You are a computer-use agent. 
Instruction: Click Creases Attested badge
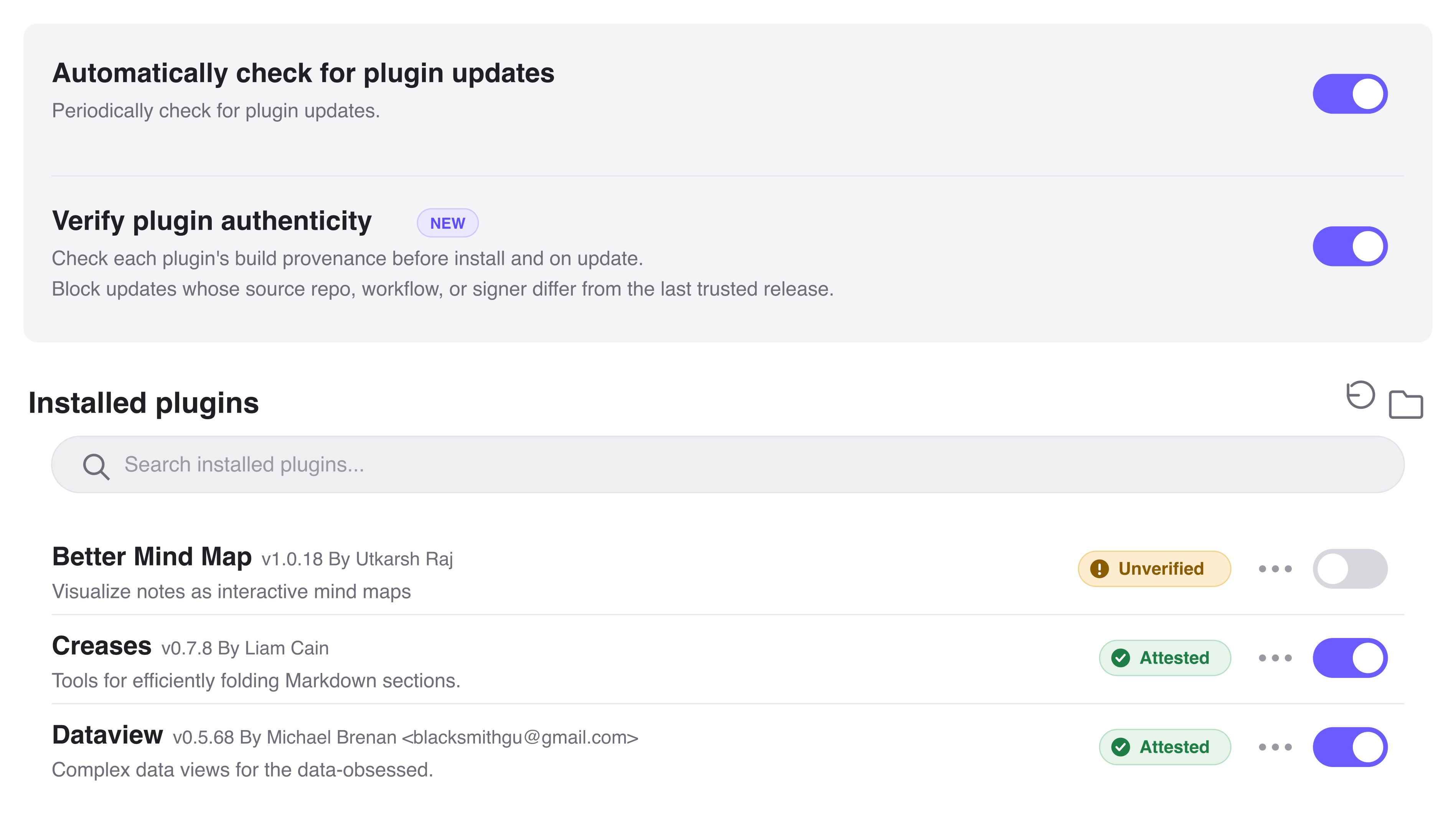pos(1164,658)
